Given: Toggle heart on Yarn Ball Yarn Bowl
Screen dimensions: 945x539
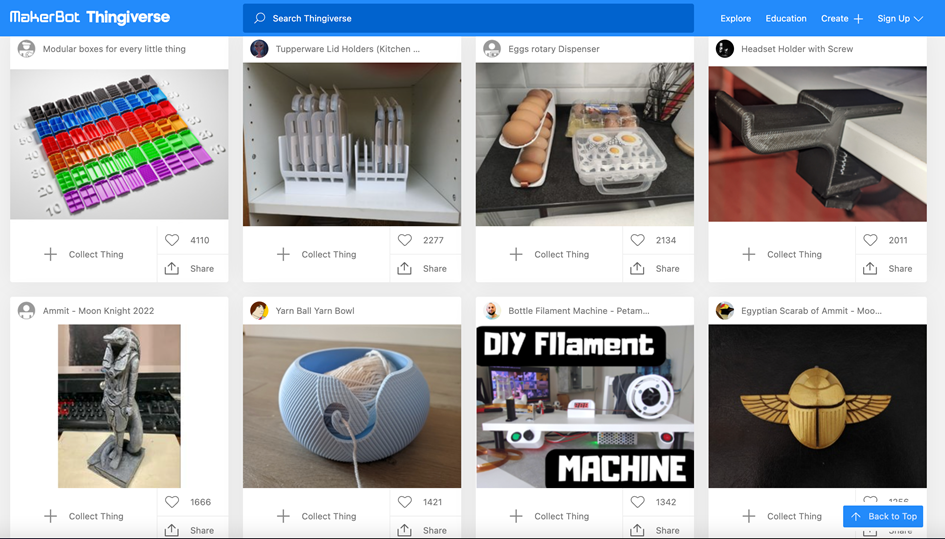Looking at the screenshot, I should (405, 502).
